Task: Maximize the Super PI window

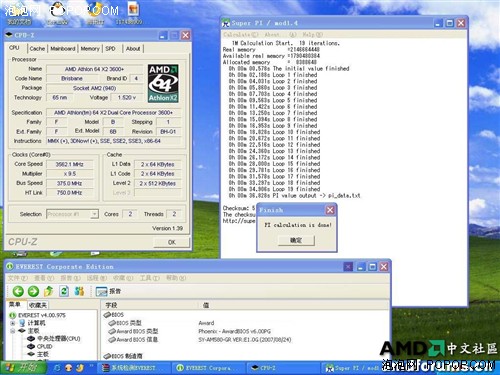Action: tap(450, 23)
